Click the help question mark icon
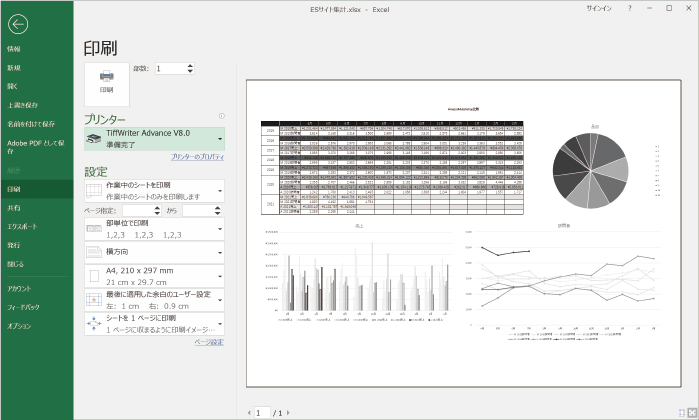The image size is (699, 420). pos(629,8)
